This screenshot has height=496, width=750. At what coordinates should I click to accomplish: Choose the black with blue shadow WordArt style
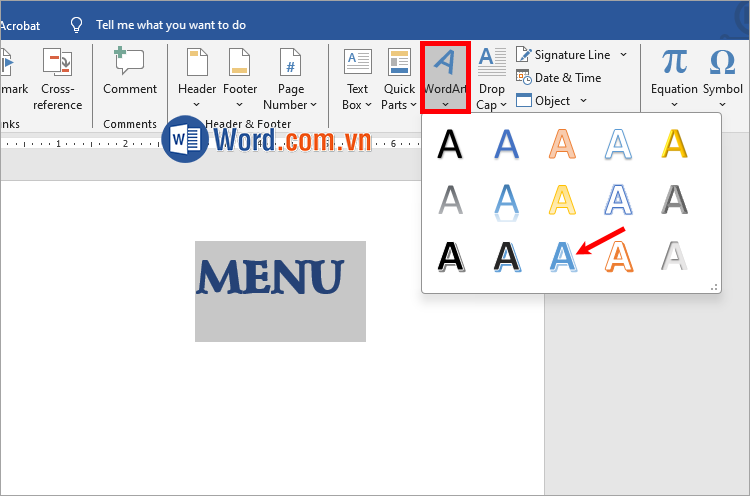click(507, 256)
